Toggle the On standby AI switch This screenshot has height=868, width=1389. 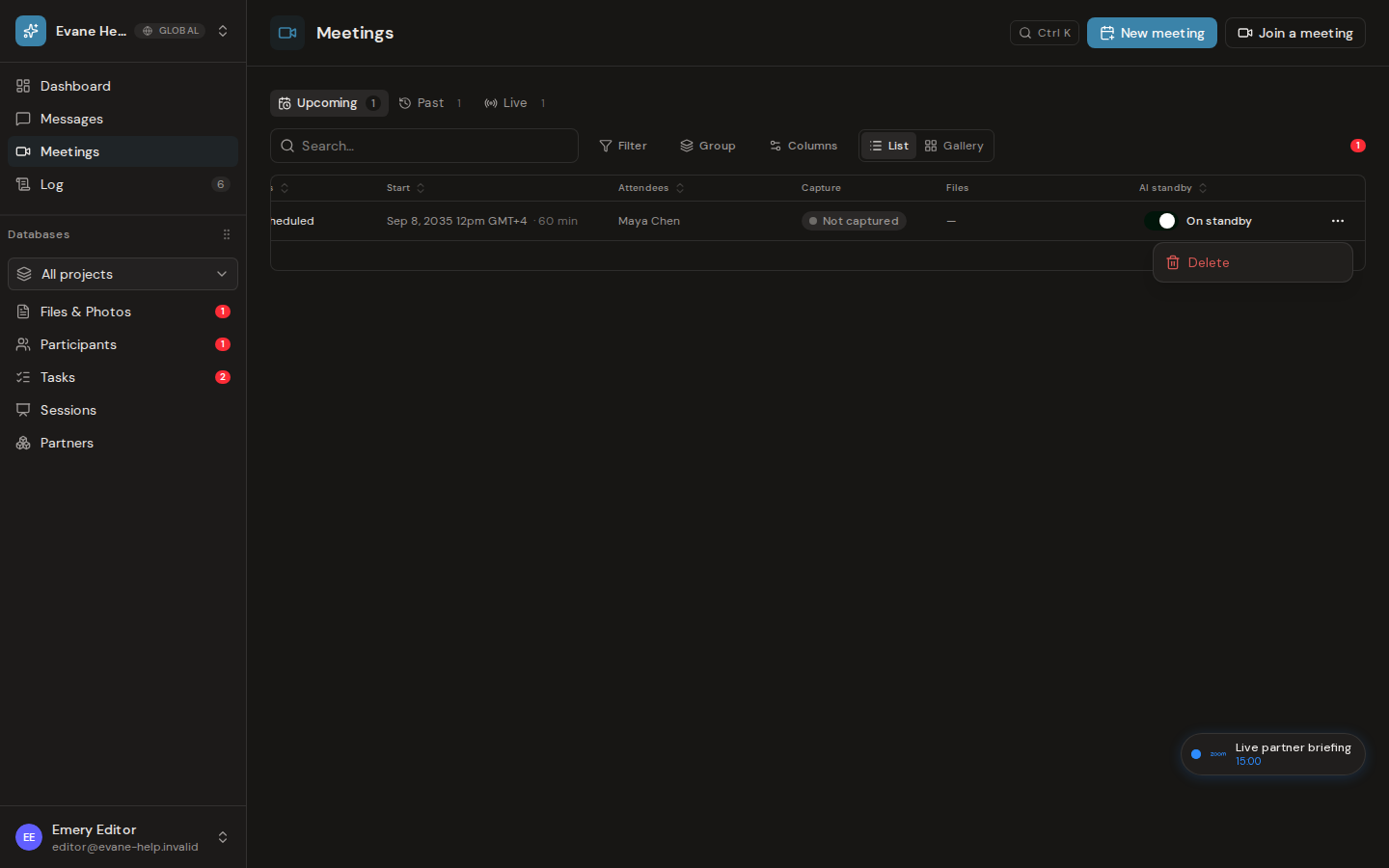pos(1160,221)
